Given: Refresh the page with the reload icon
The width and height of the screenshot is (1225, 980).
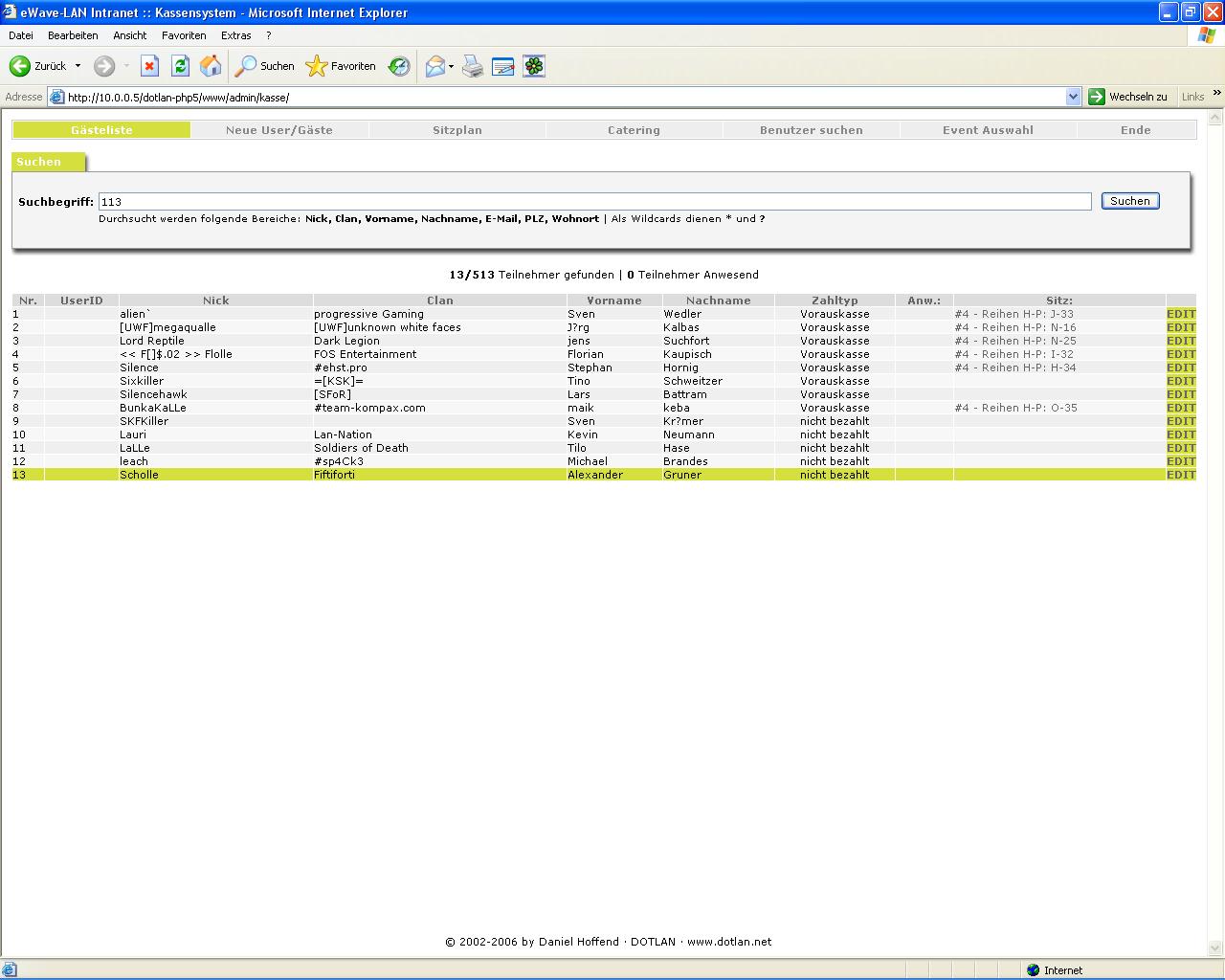Looking at the screenshot, I should coord(180,66).
